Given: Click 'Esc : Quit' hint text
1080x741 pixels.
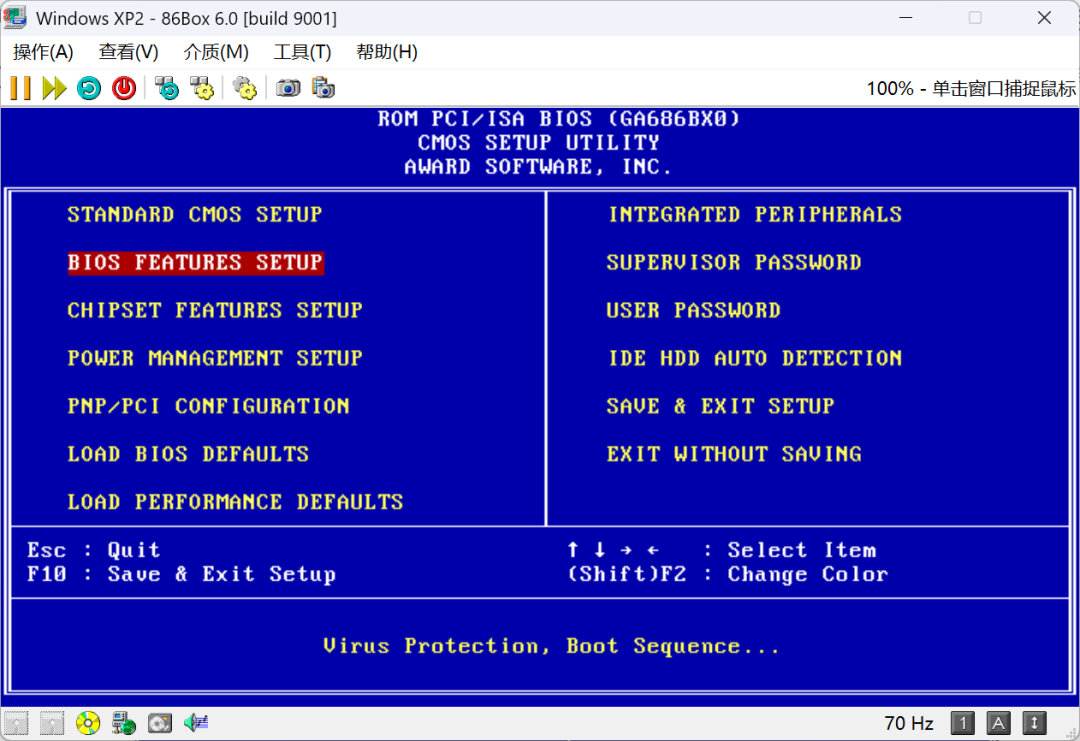Looking at the screenshot, I should tap(94, 550).
